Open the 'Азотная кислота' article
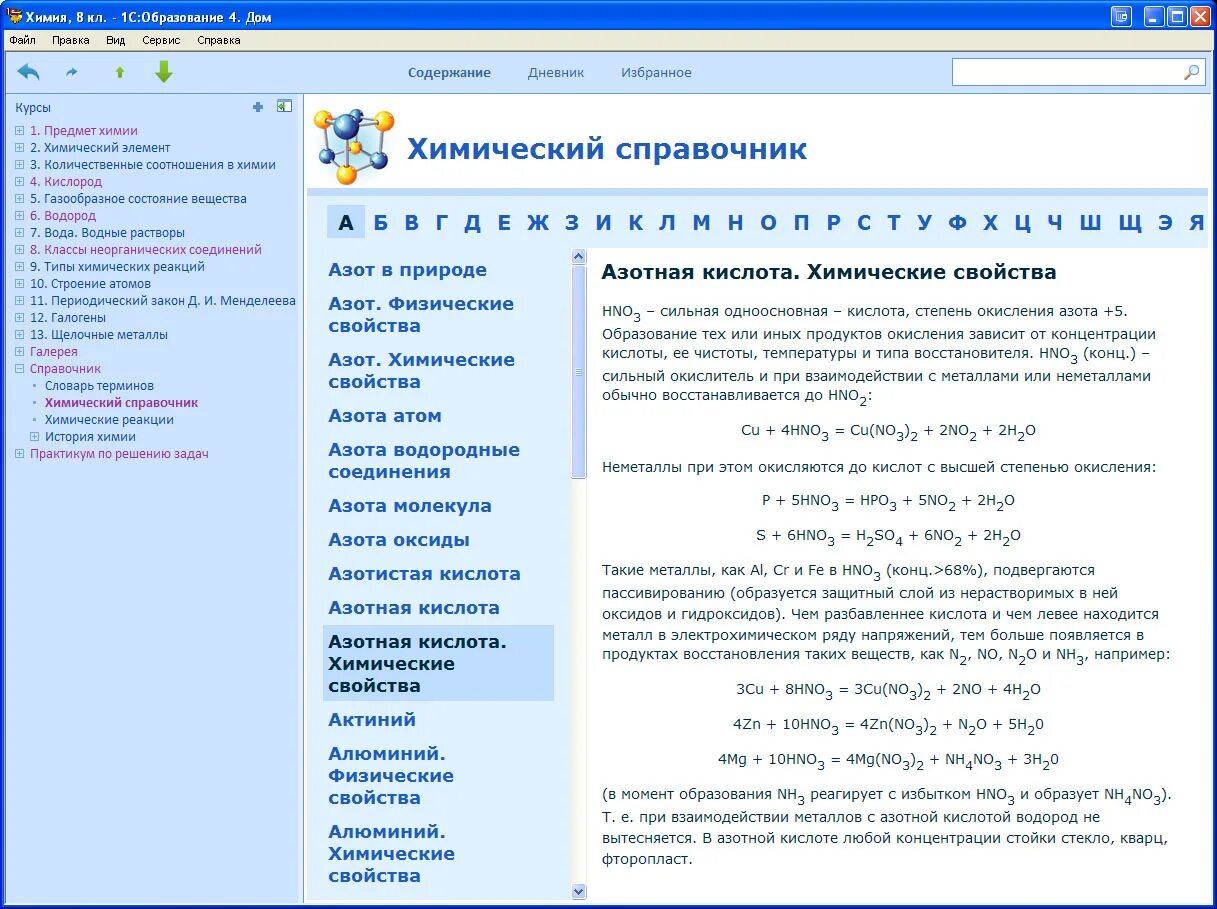Viewport: 1217px width, 909px height. [x=414, y=608]
